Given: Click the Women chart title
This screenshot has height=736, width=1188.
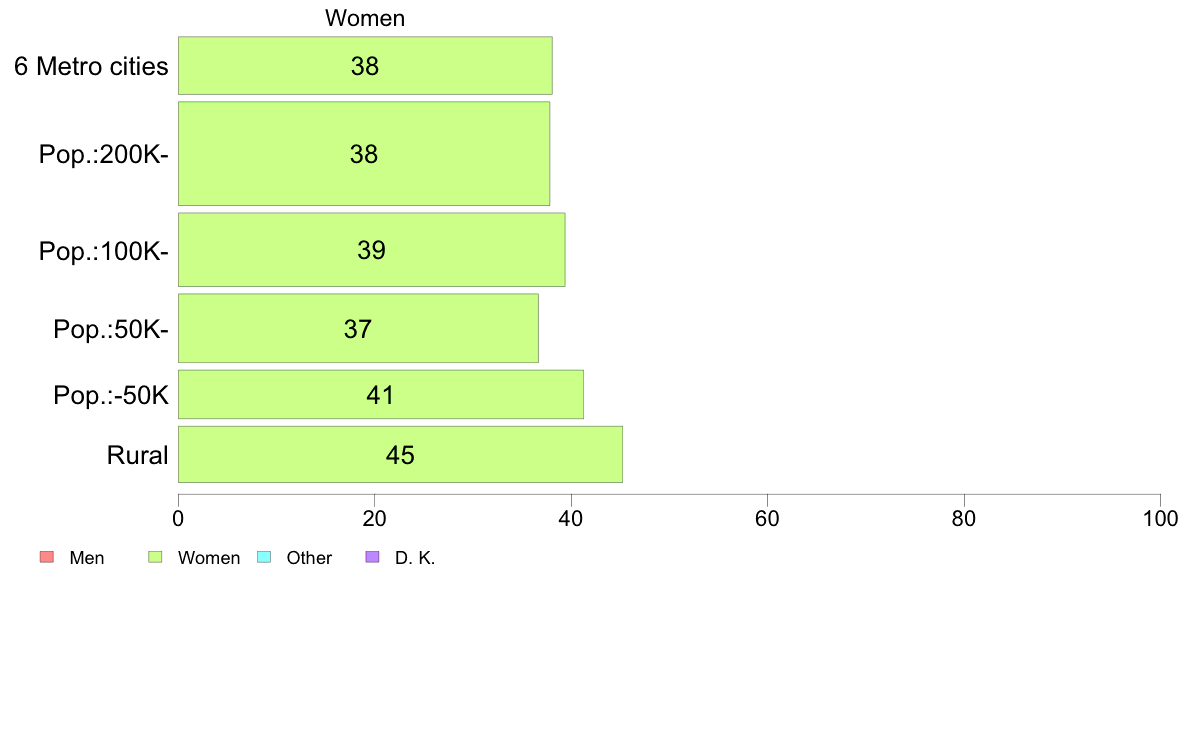Looking at the screenshot, I should coord(365,18).
